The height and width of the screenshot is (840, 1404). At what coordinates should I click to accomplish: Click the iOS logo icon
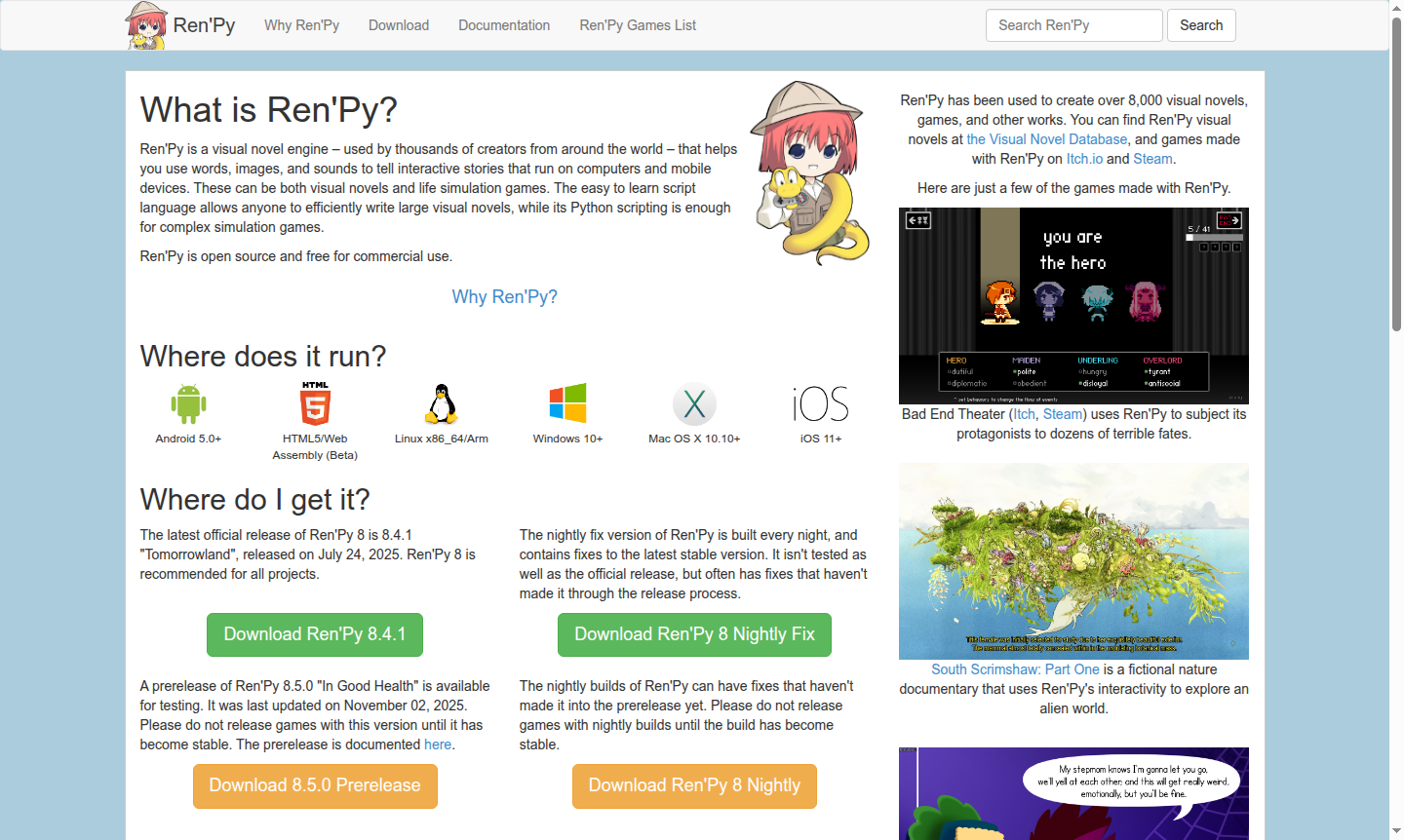pos(820,403)
